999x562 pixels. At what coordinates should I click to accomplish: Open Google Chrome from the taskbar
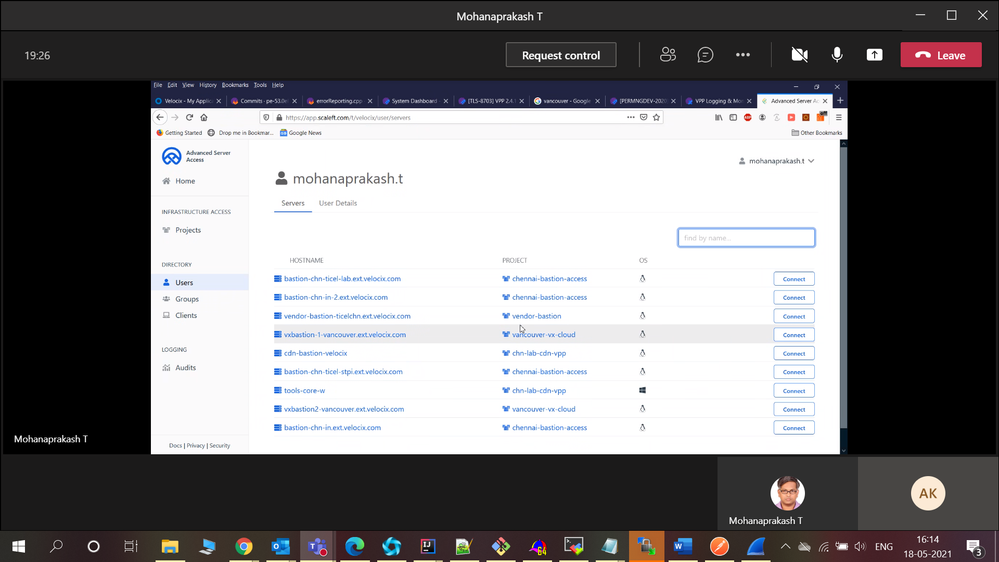pyautogui.click(x=243, y=546)
